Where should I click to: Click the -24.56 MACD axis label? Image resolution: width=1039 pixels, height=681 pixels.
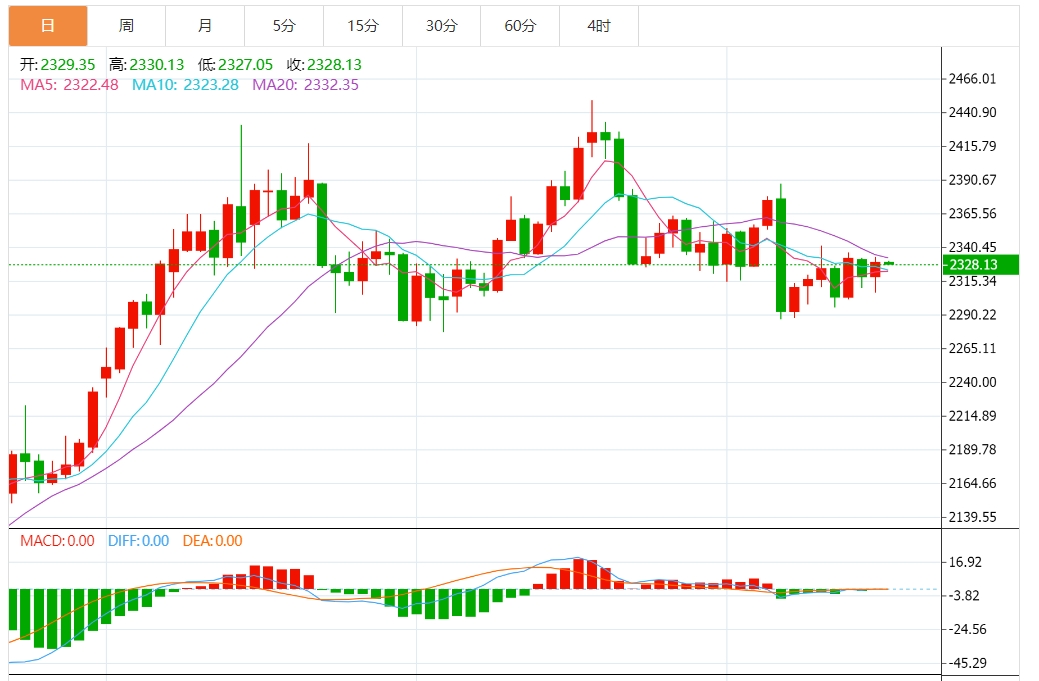click(967, 629)
